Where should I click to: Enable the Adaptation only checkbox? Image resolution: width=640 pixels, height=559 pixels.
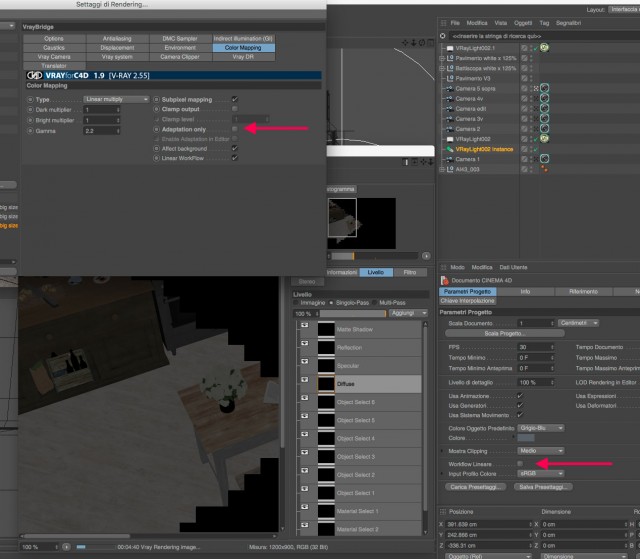235,129
